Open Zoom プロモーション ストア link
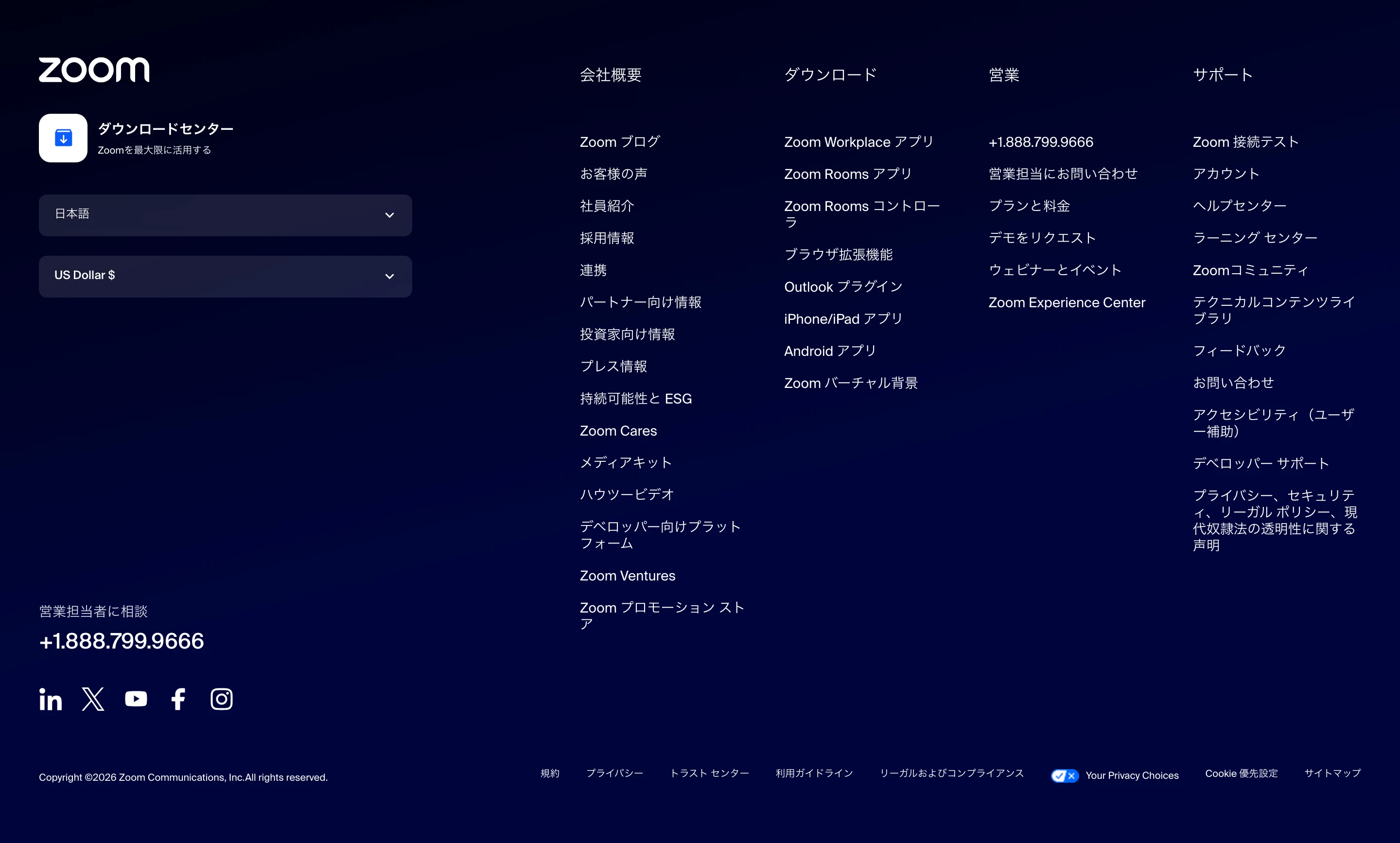1400x843 pixels. click(x=662, y=616)
